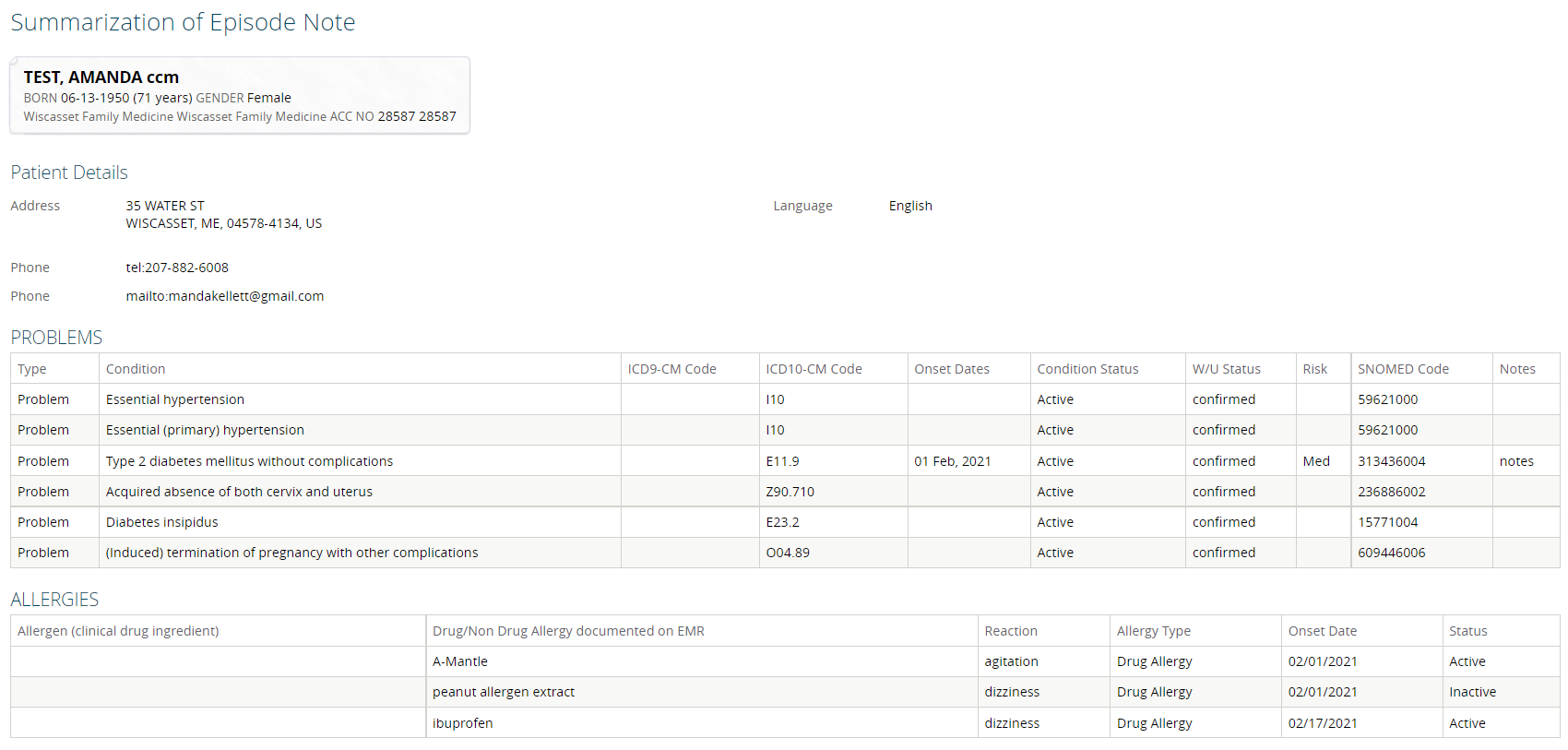Click the notes cell for diabetes
1568x750 pixels.
click(x=1516, y=461)
